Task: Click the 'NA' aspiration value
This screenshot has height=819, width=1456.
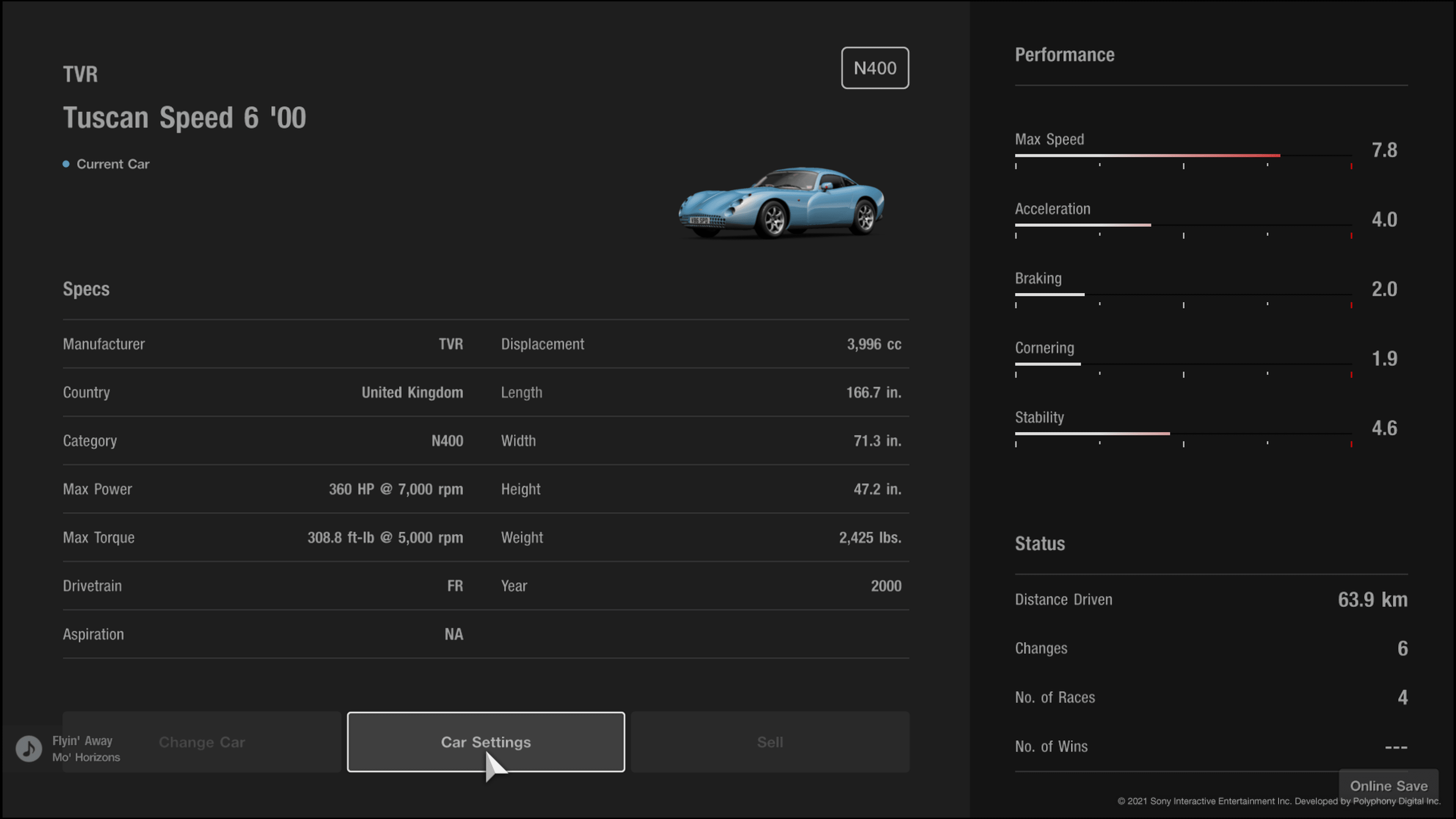Action: (454, 634)
